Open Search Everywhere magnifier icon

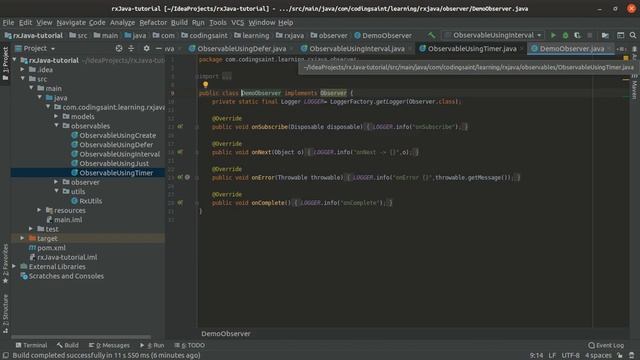[x=633, y=36]
